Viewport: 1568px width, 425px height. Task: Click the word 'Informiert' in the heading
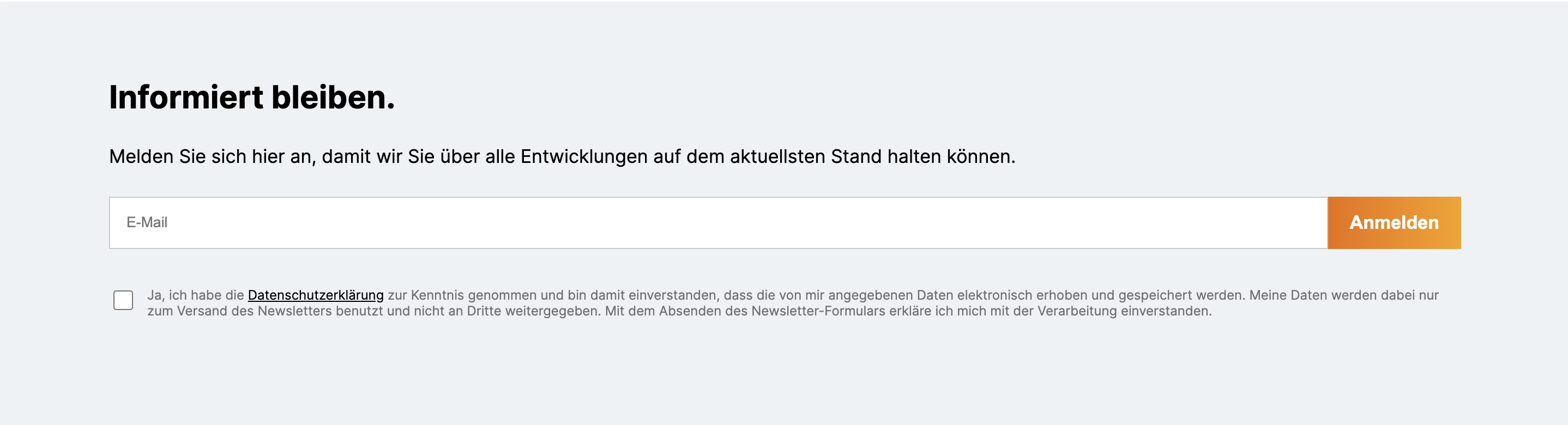click(186, 98)
